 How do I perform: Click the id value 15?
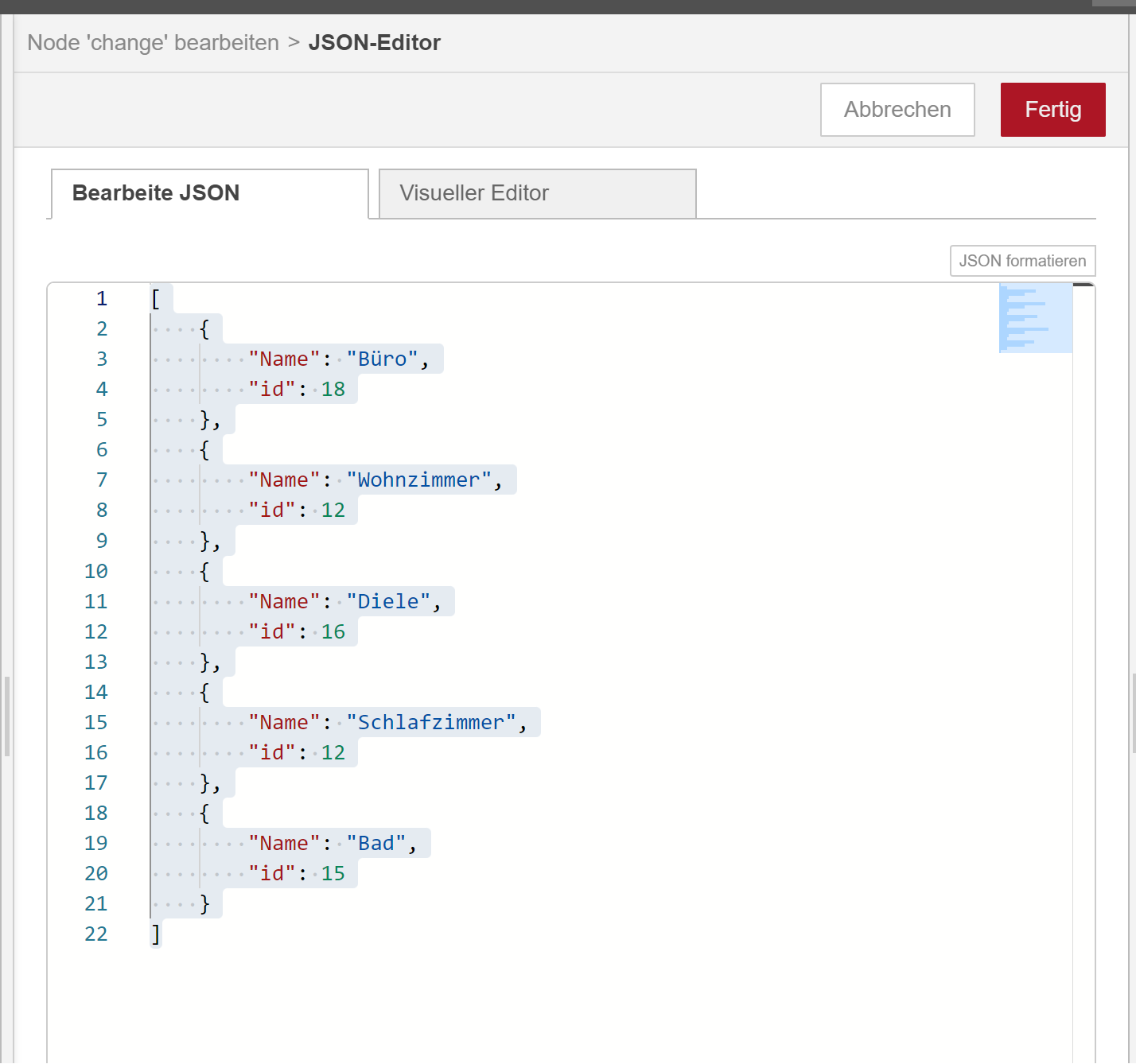[x=333, y=874]
